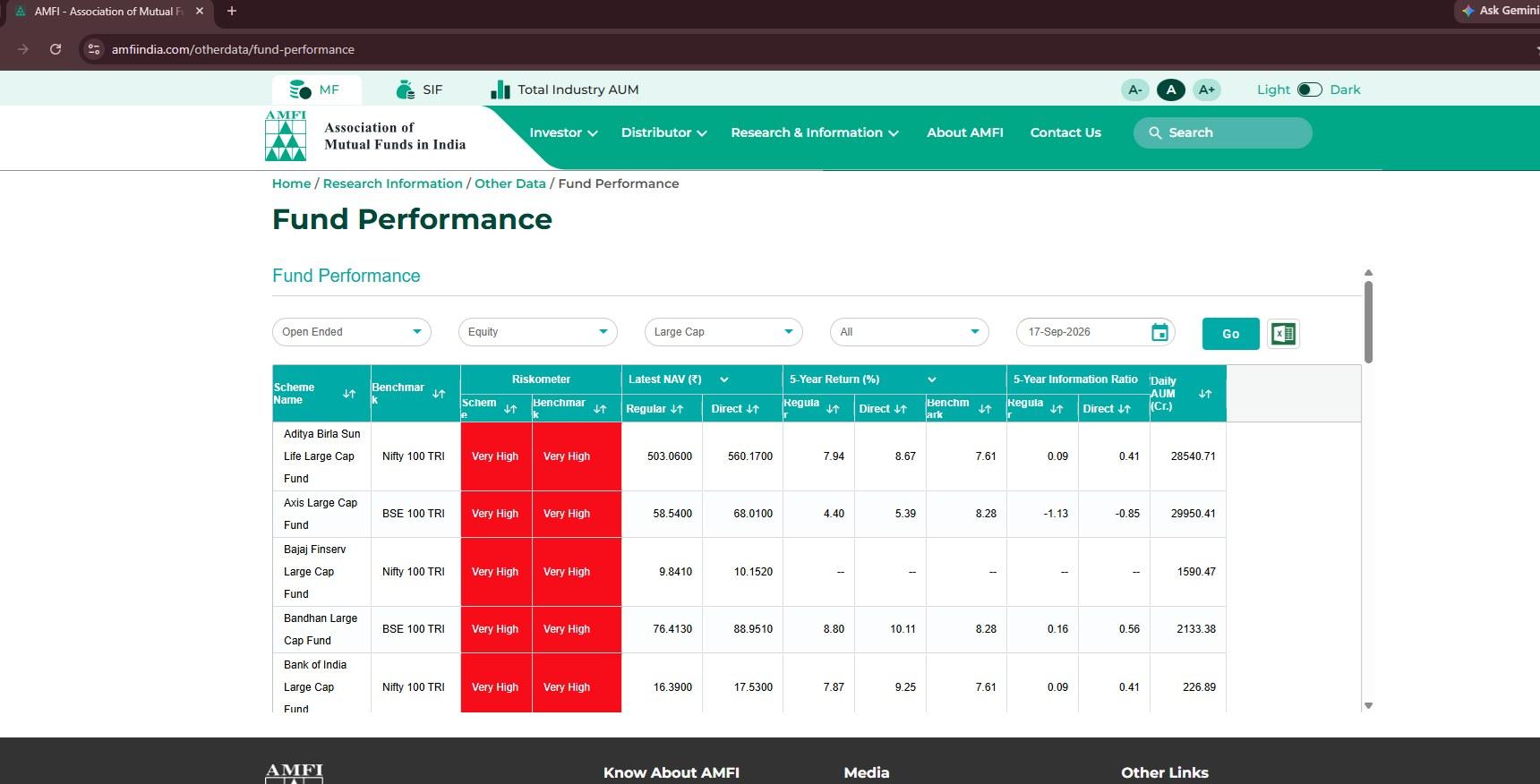The height and width of the screenshot is (784, 1540).
Task: Open the All fund house dropdown
Action: coord(910,332)
